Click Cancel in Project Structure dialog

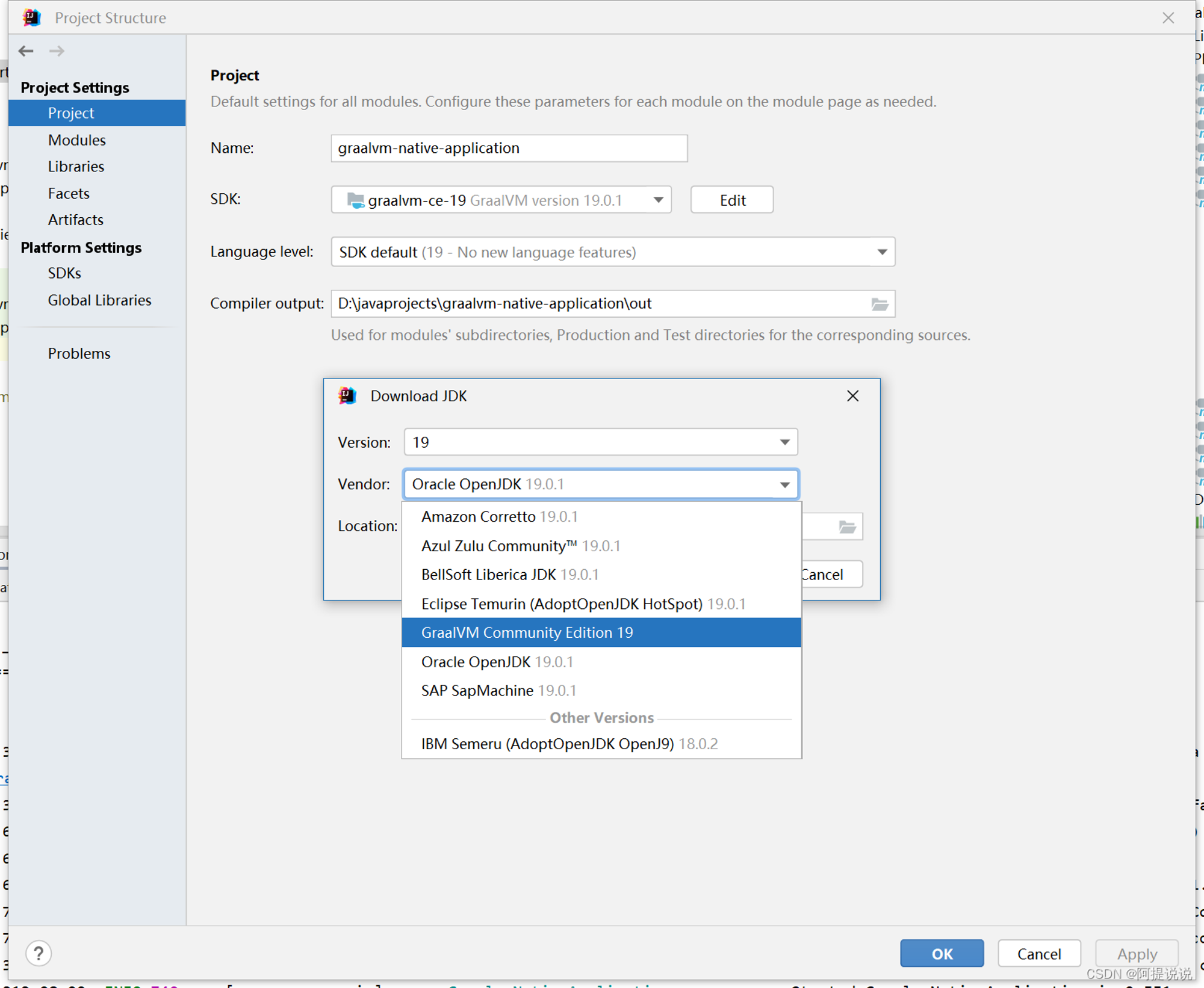1039,954
